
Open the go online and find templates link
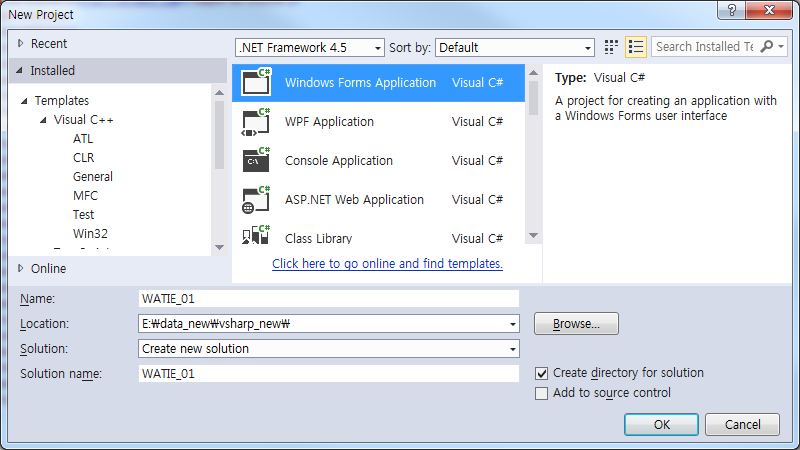point(387,264)
